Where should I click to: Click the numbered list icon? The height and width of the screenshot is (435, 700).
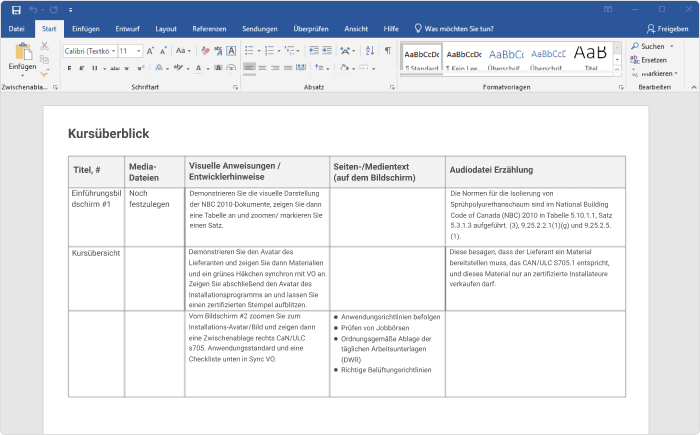point(269,50)
